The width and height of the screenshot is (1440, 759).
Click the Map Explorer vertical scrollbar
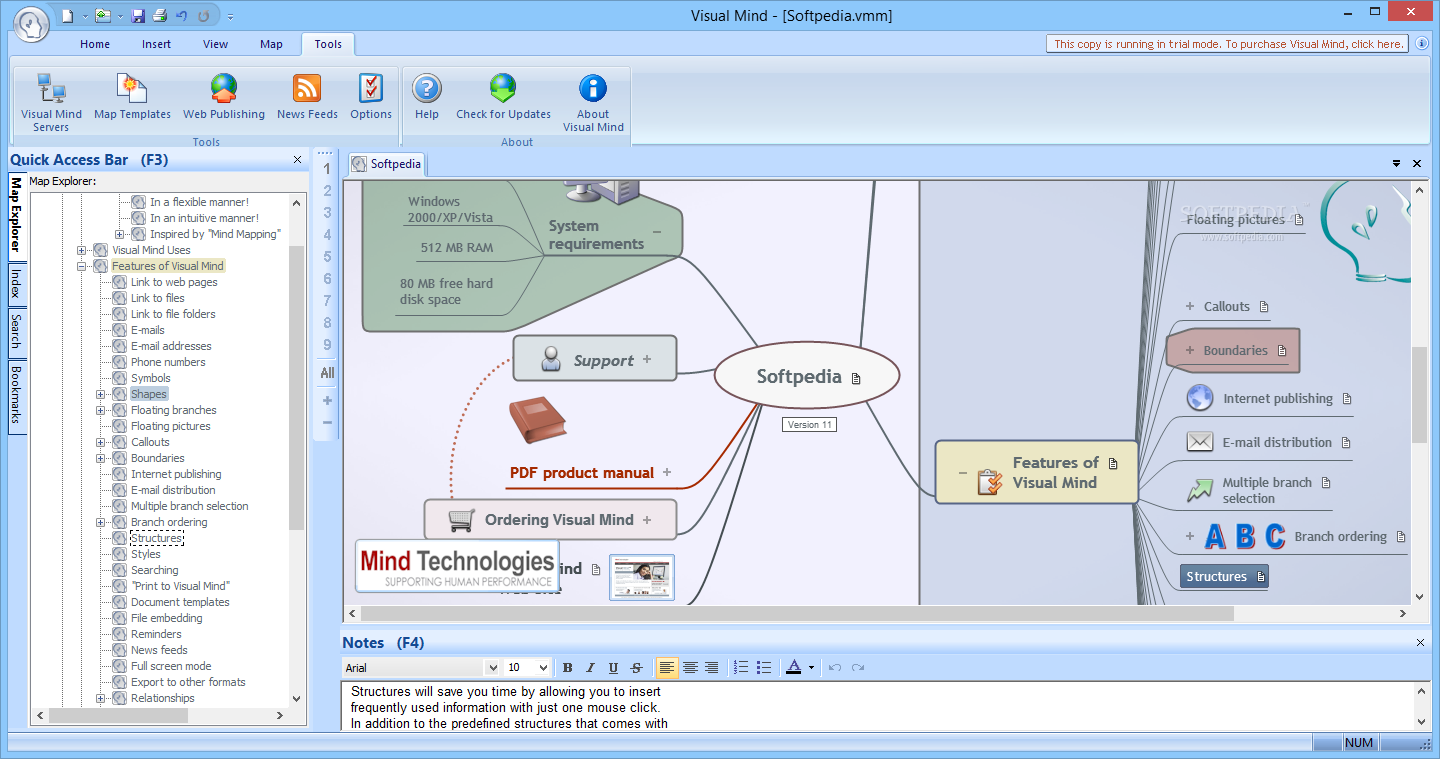tap(296, 387)
